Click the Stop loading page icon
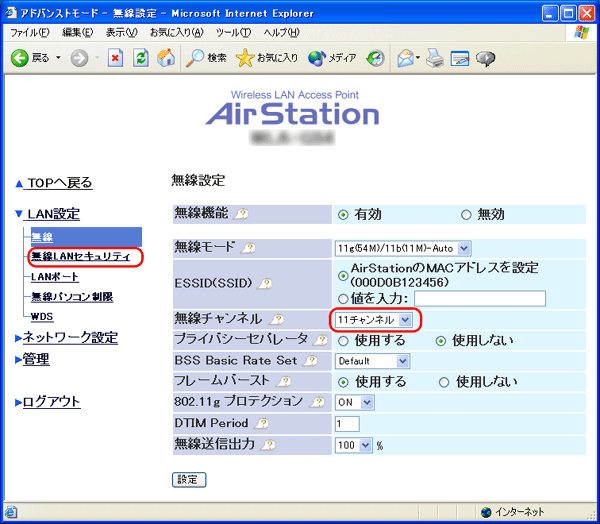The image size is (600, 524). [115, 58]
